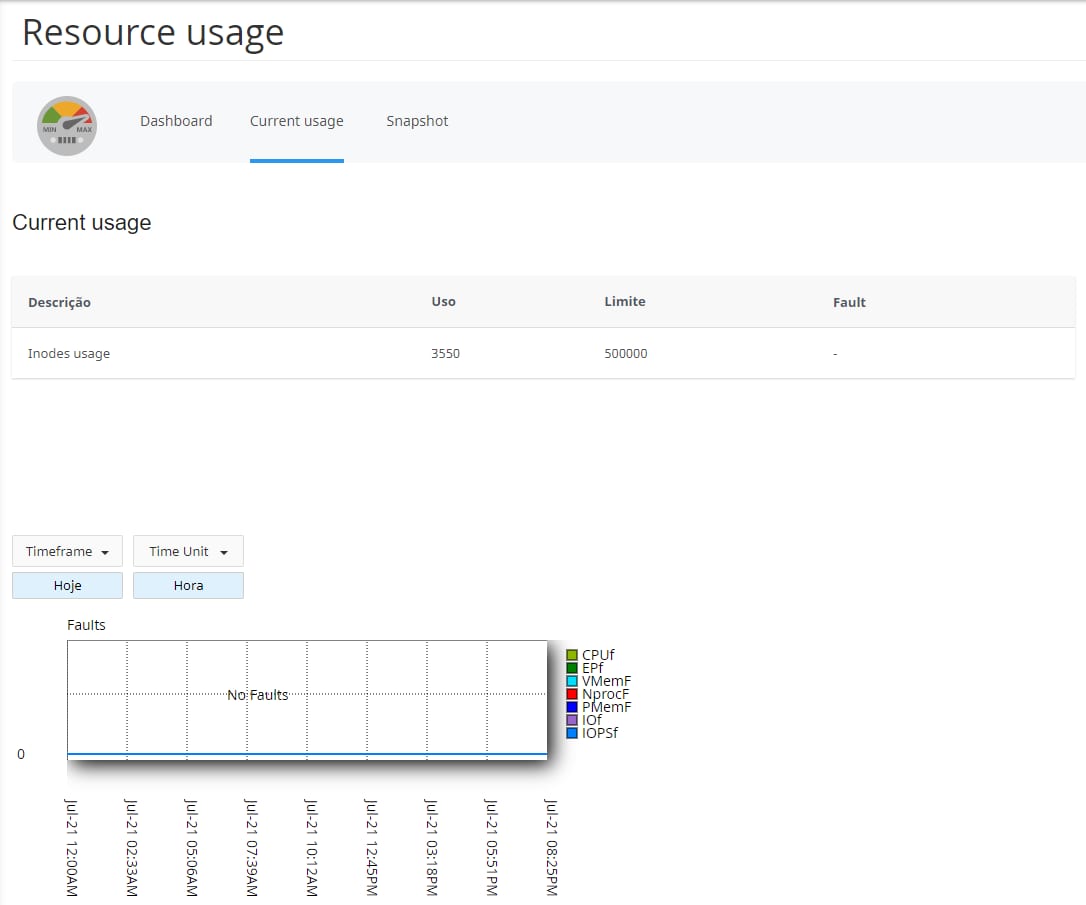Select the Current usage tab
The height and width of the screenshot is (905, 1086).
click(296, 121)
